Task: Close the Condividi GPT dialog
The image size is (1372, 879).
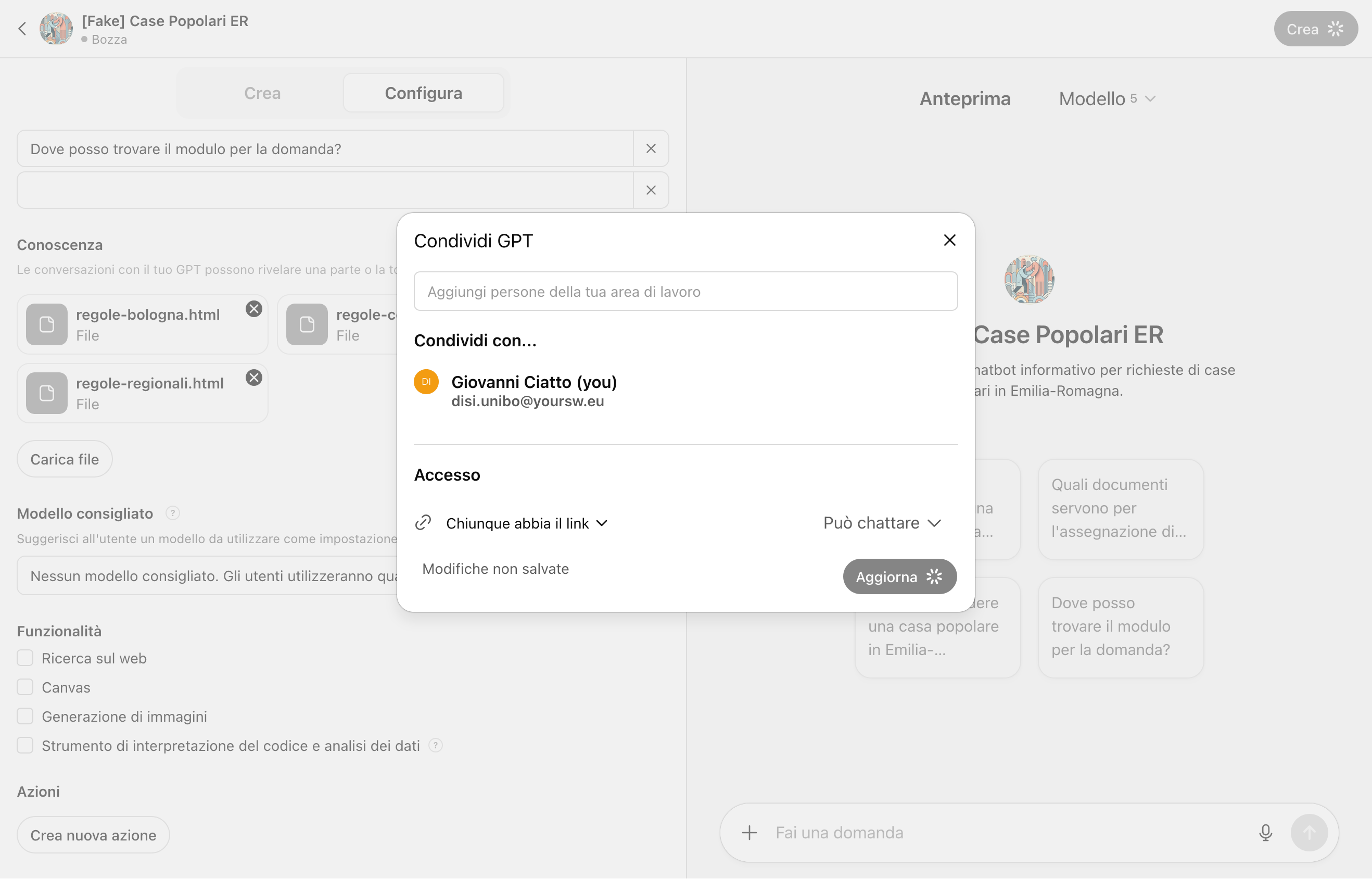Action: pyautogui.click(x=949, y=240)
